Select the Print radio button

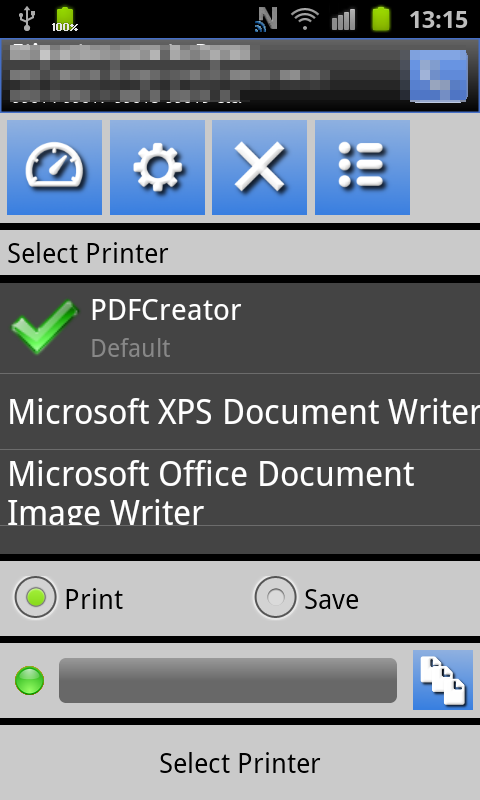[x=35, y=597]
